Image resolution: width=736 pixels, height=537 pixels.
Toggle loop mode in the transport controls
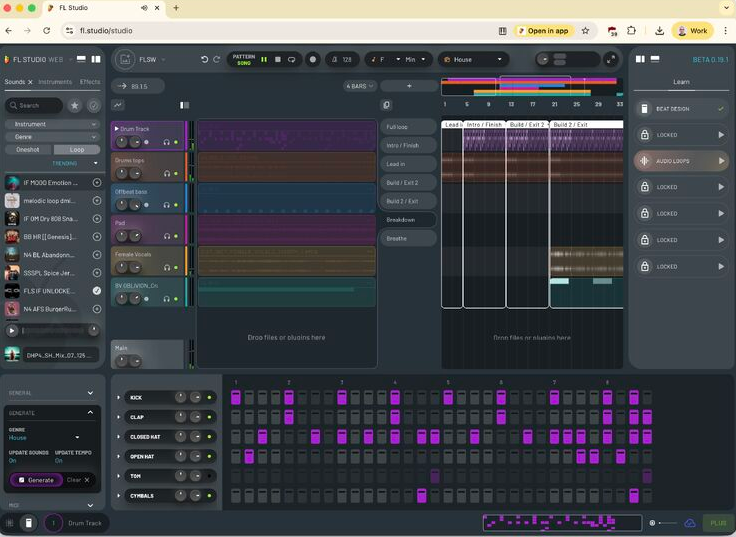(291, 60)
